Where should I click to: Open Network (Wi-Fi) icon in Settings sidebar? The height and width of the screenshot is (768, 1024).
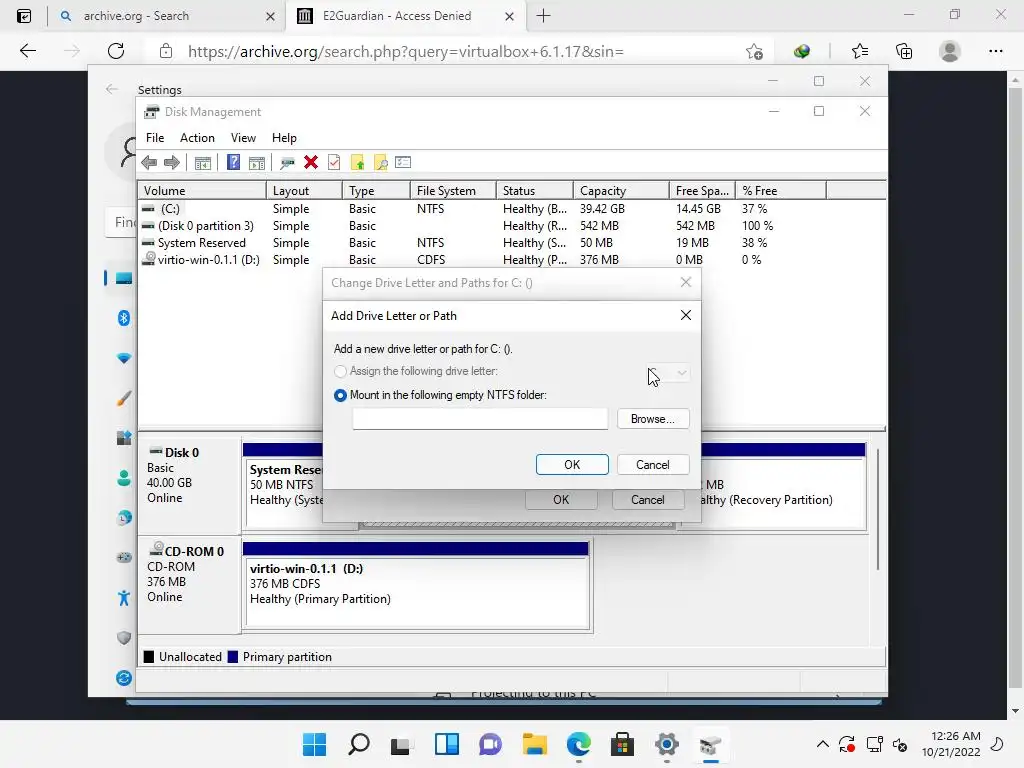coord(123,358)
